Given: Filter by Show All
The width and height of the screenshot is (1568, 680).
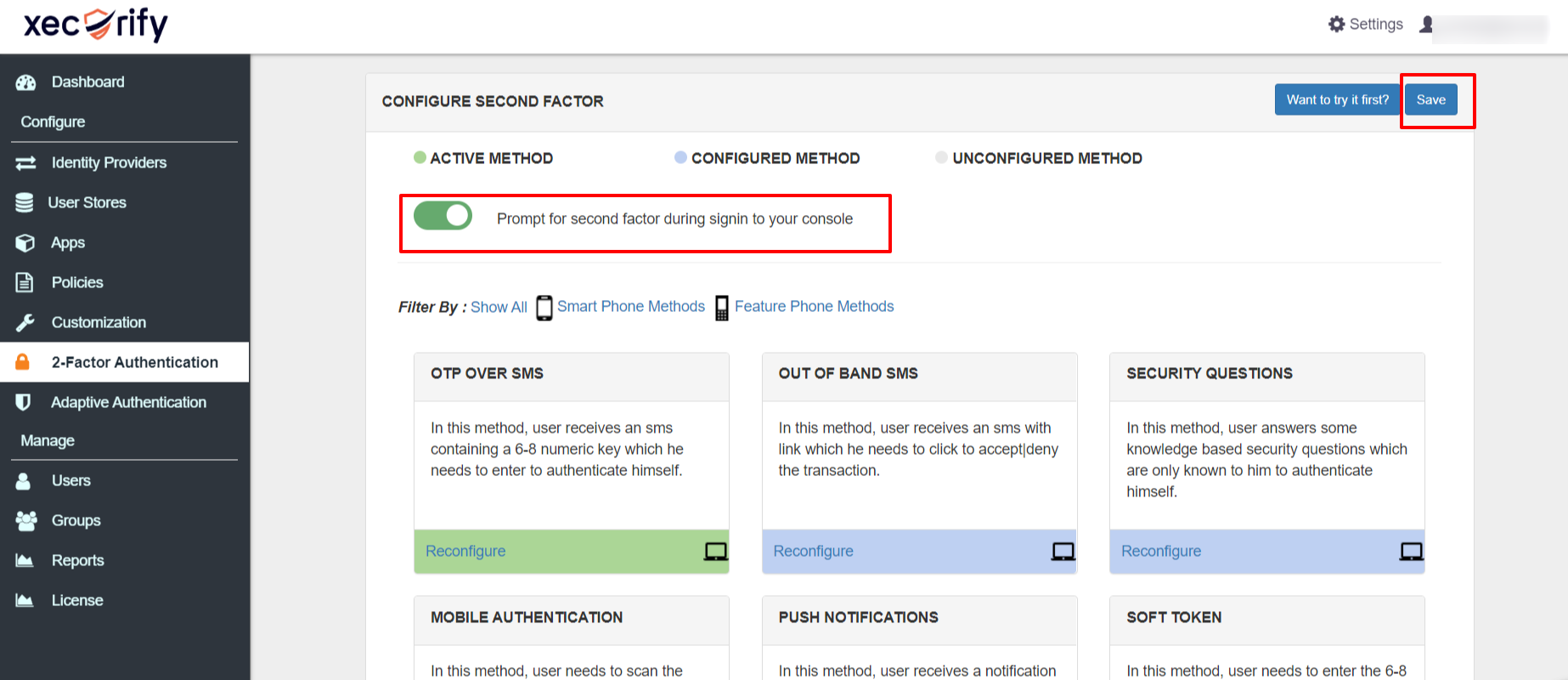Looking at the screenshot, I should tap(499, 307).
